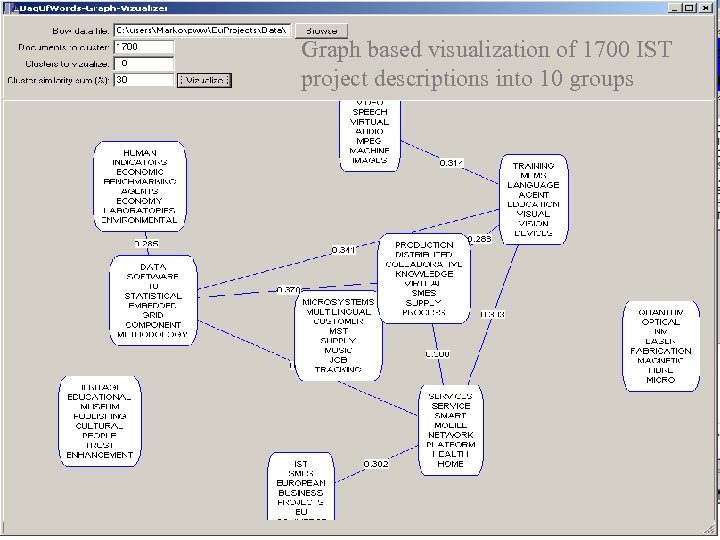
Task: Select the QUANTUM OPTICAL FABRICATION cluster node
Action: [661, 346]
